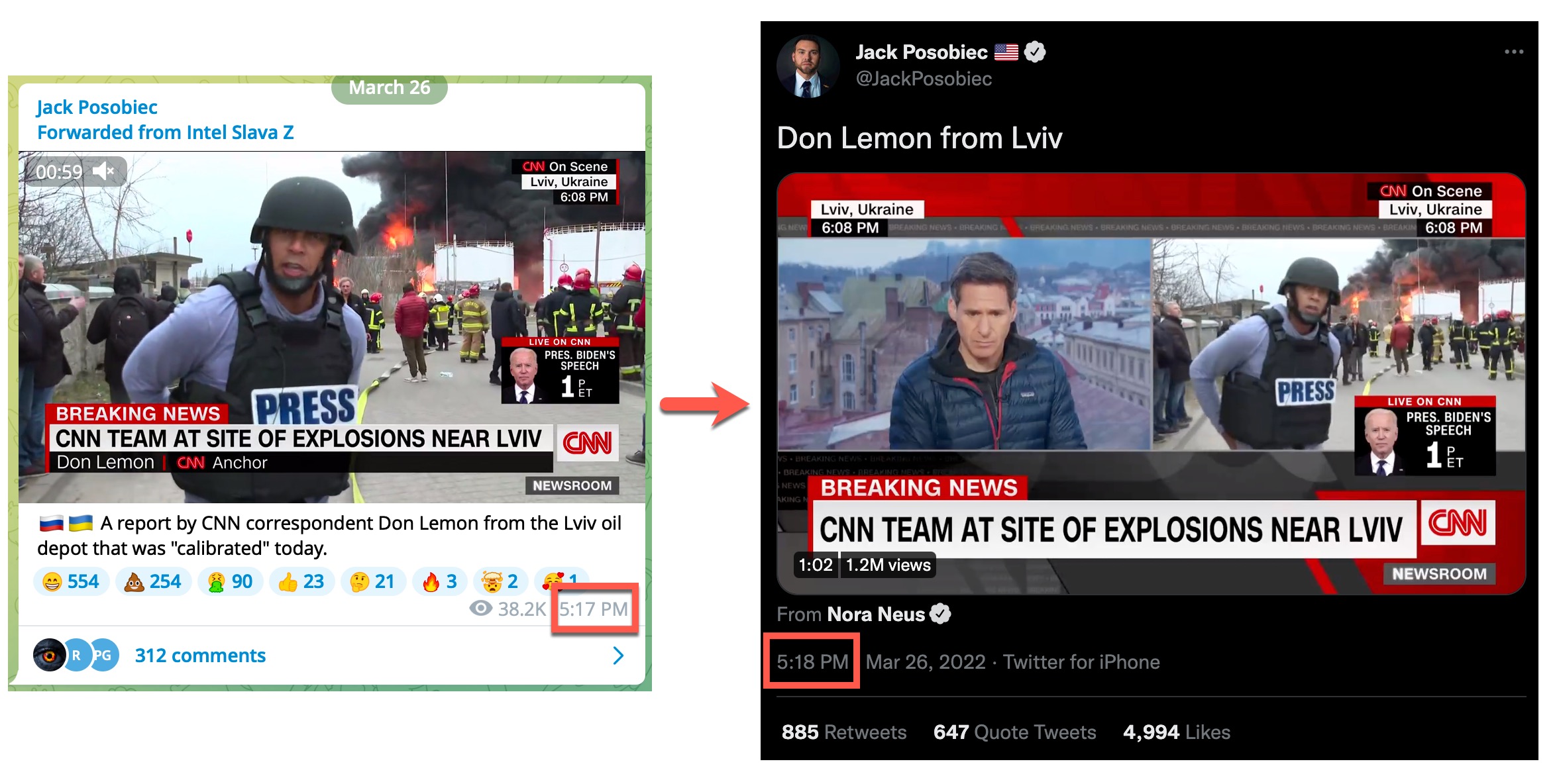Open the tweet's three-dot more menu

point(1513,52)
